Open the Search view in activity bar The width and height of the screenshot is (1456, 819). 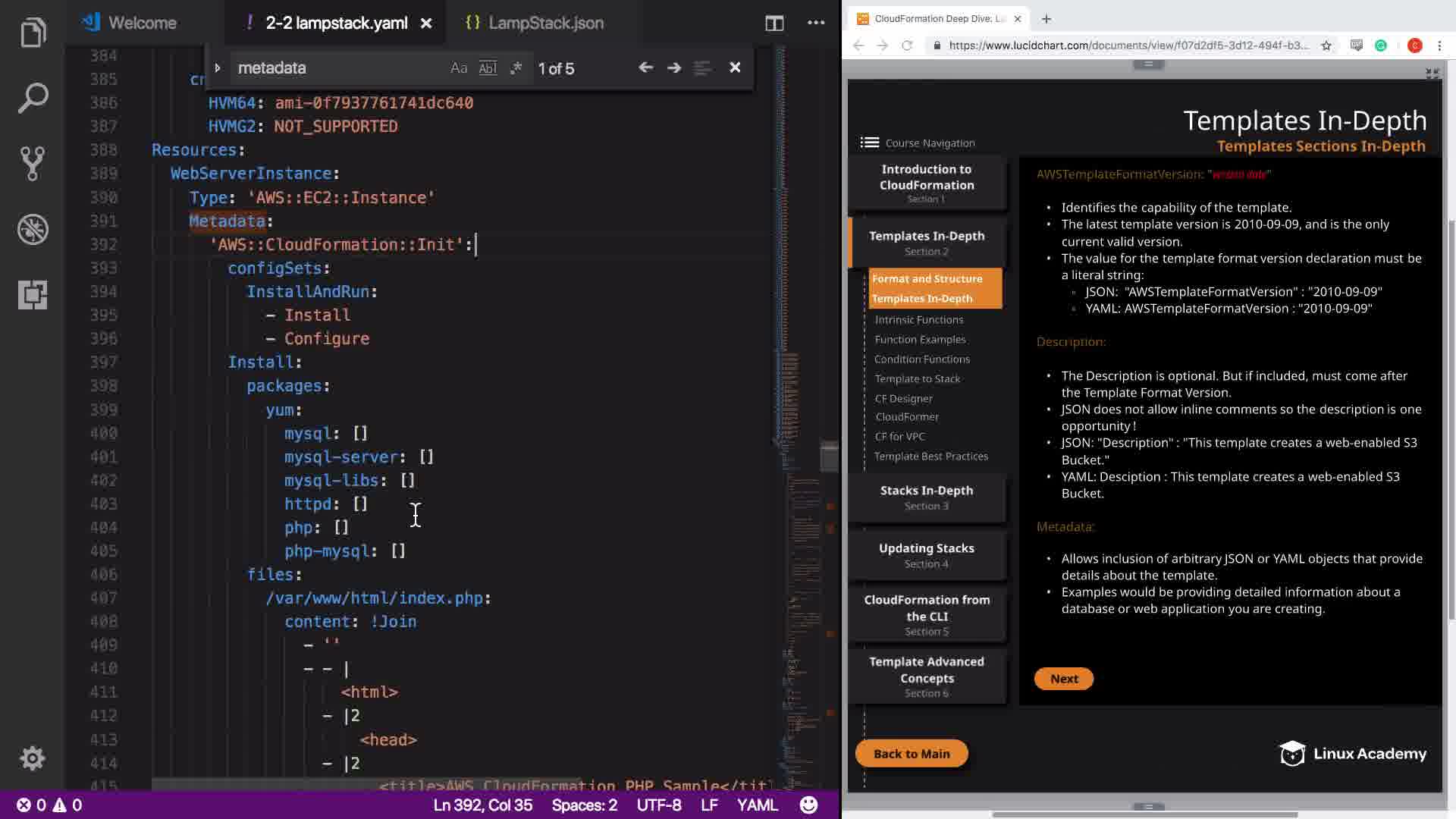coord(33,99)
